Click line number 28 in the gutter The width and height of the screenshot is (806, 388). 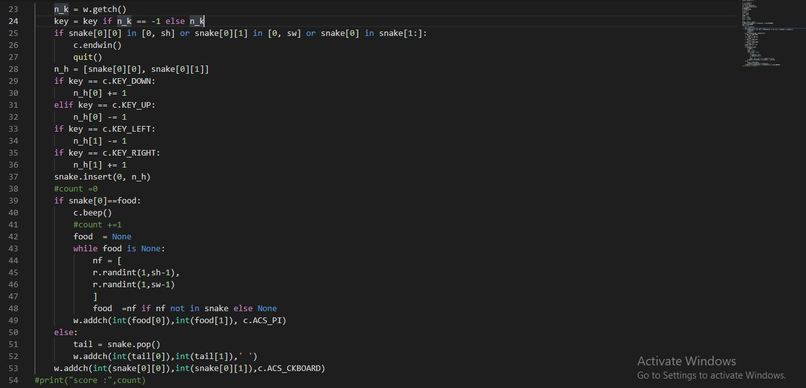(x=13, y=69)
